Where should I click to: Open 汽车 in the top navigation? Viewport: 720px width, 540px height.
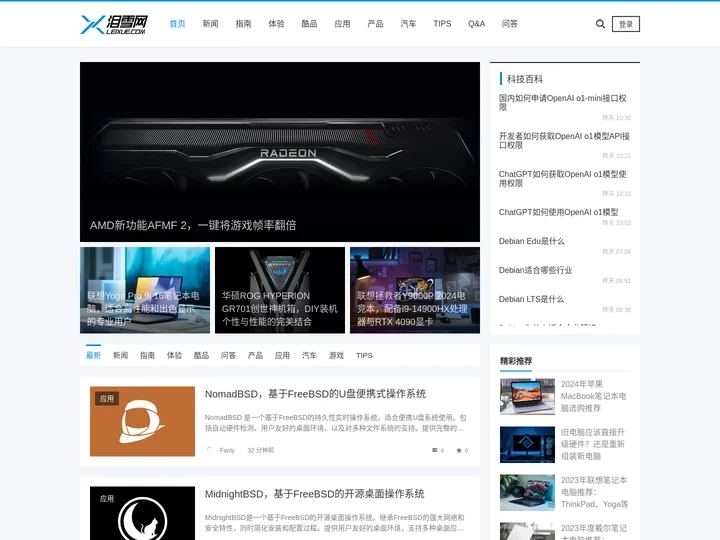tap(409, 24)
